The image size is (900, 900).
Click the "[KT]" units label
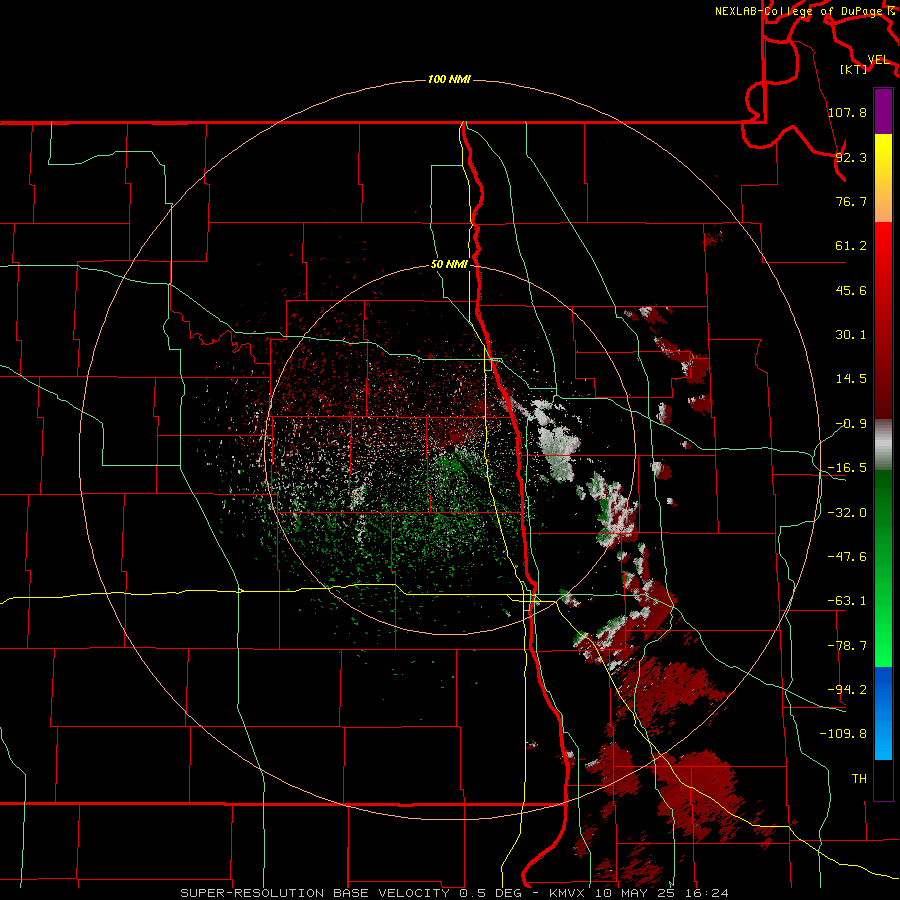click(854, 69)
